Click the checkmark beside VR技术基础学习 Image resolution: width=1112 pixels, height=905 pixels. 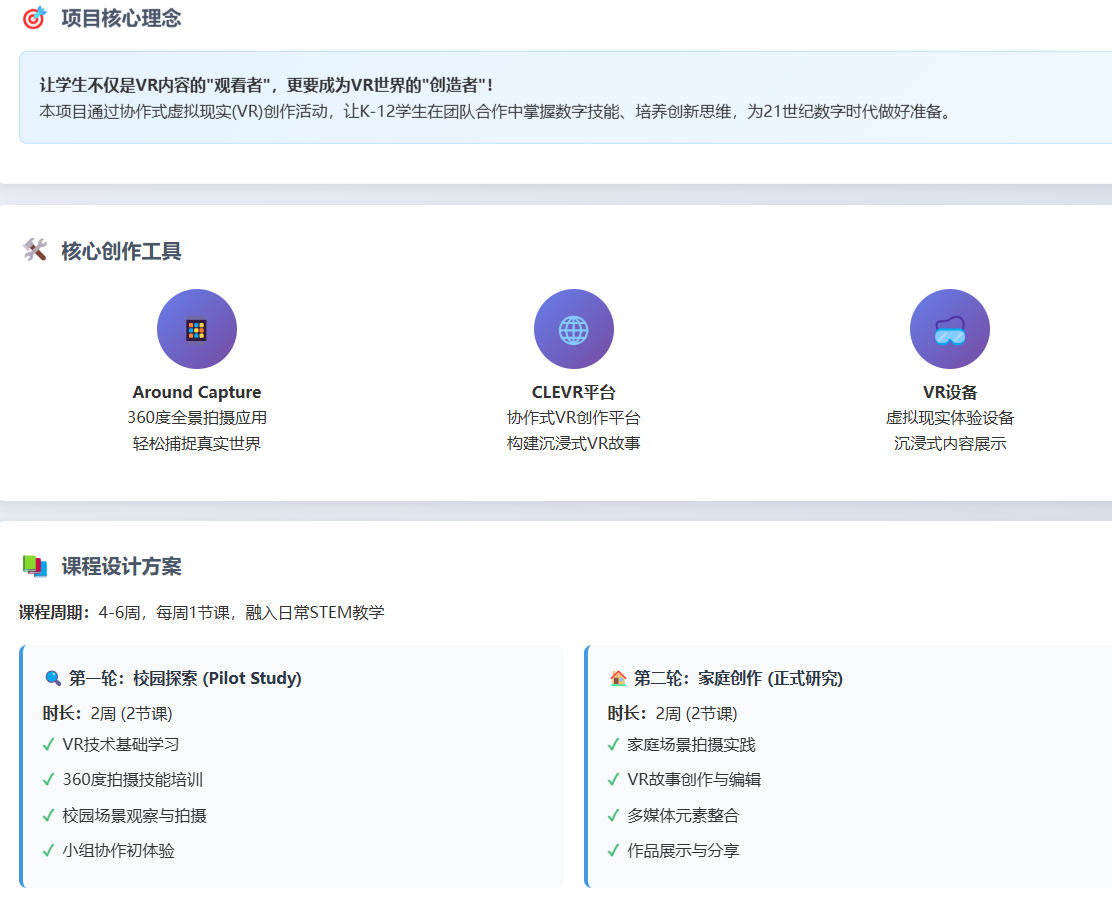48,744
